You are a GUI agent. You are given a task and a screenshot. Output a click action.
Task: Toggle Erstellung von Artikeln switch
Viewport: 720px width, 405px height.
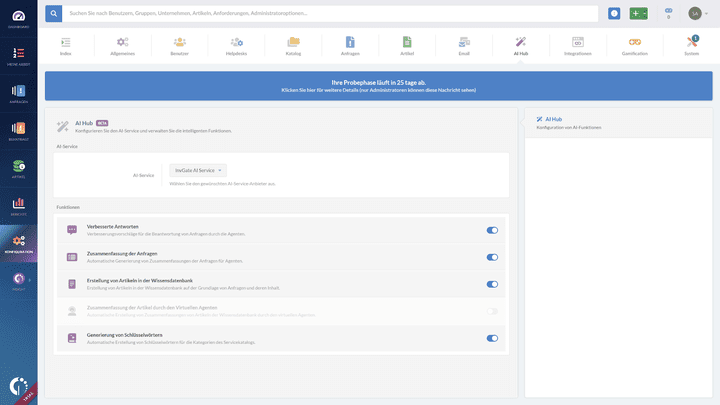coord(492,284)
